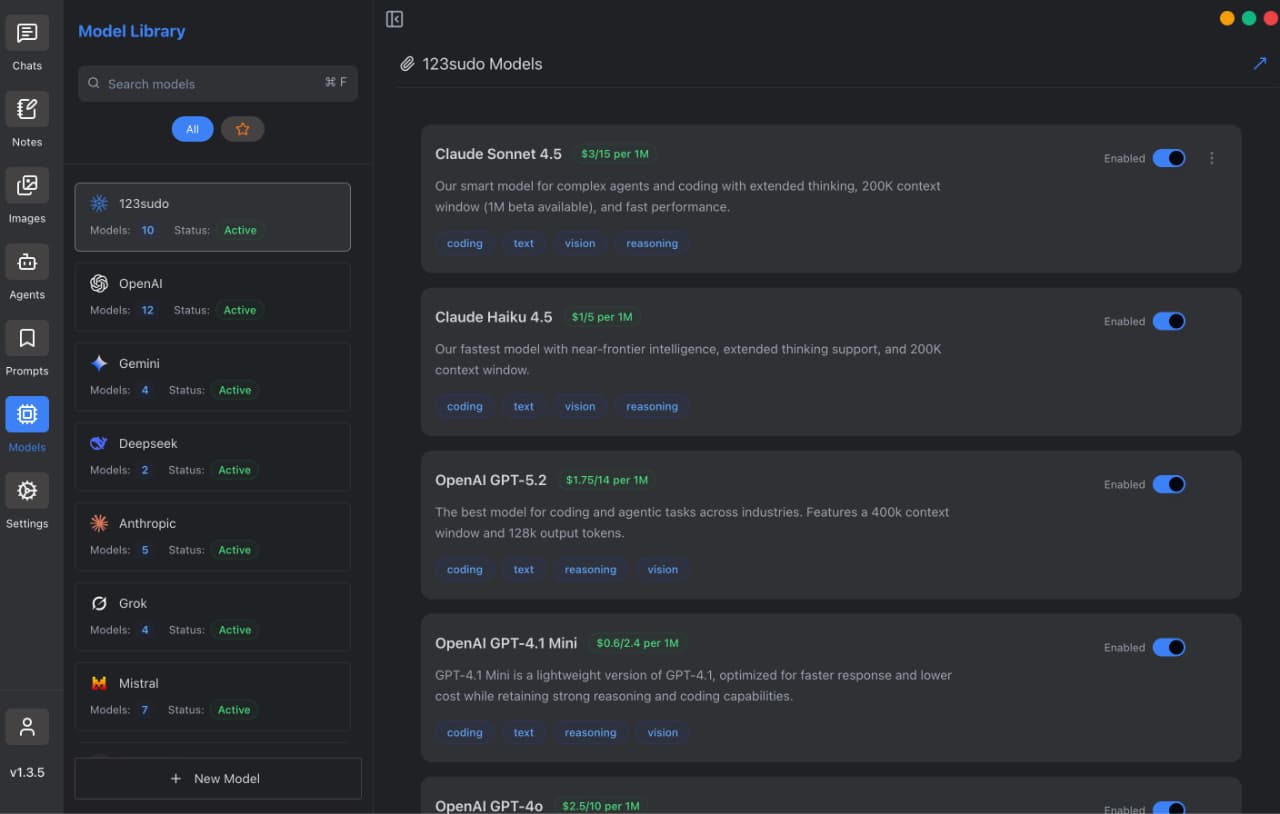1280x814 pixels.
Task: Toggle off Claude Haiku 4.5
Action: pos(1169,321)
